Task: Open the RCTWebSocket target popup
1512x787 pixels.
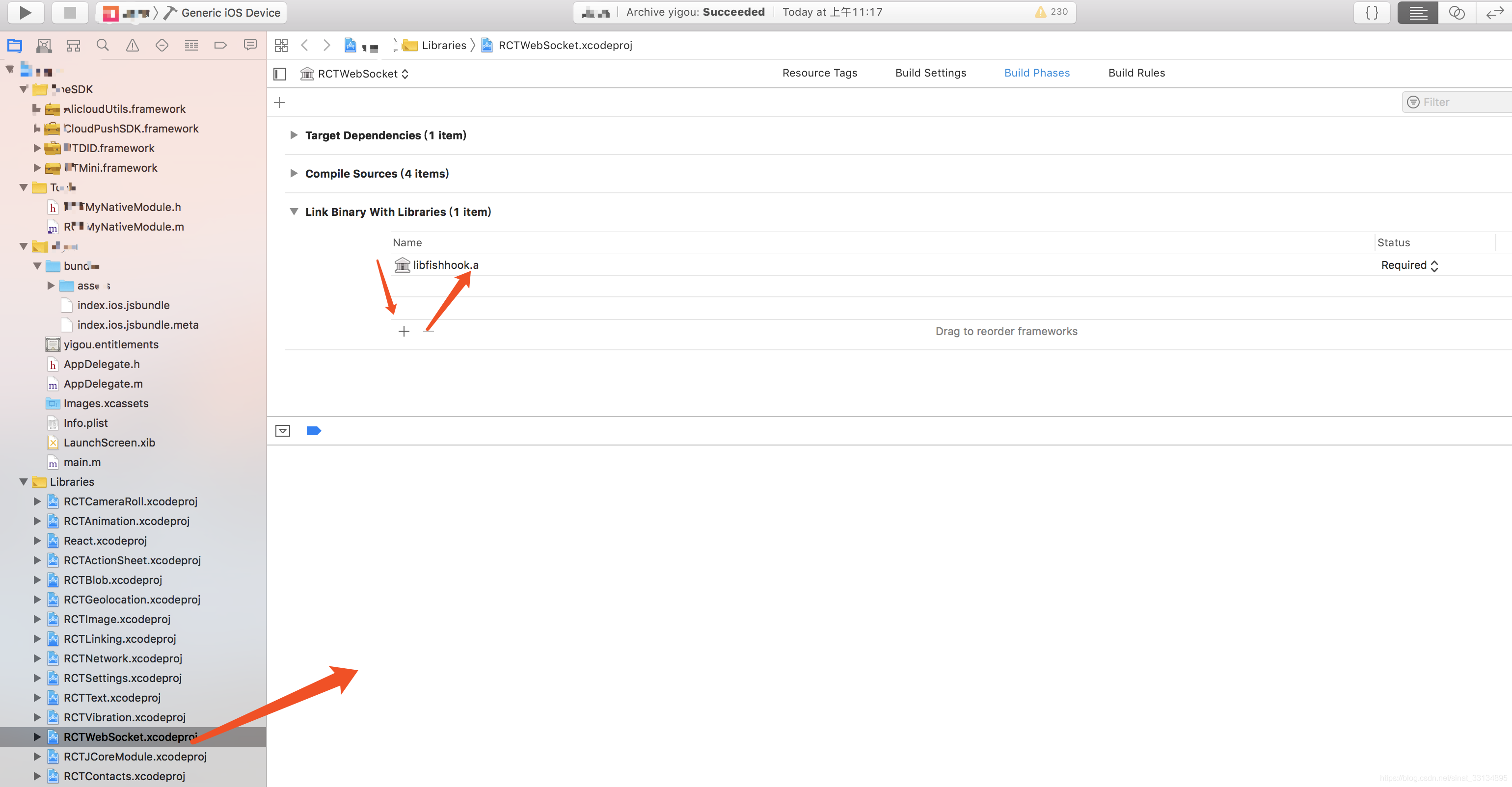Action: (x=355, y=74)
